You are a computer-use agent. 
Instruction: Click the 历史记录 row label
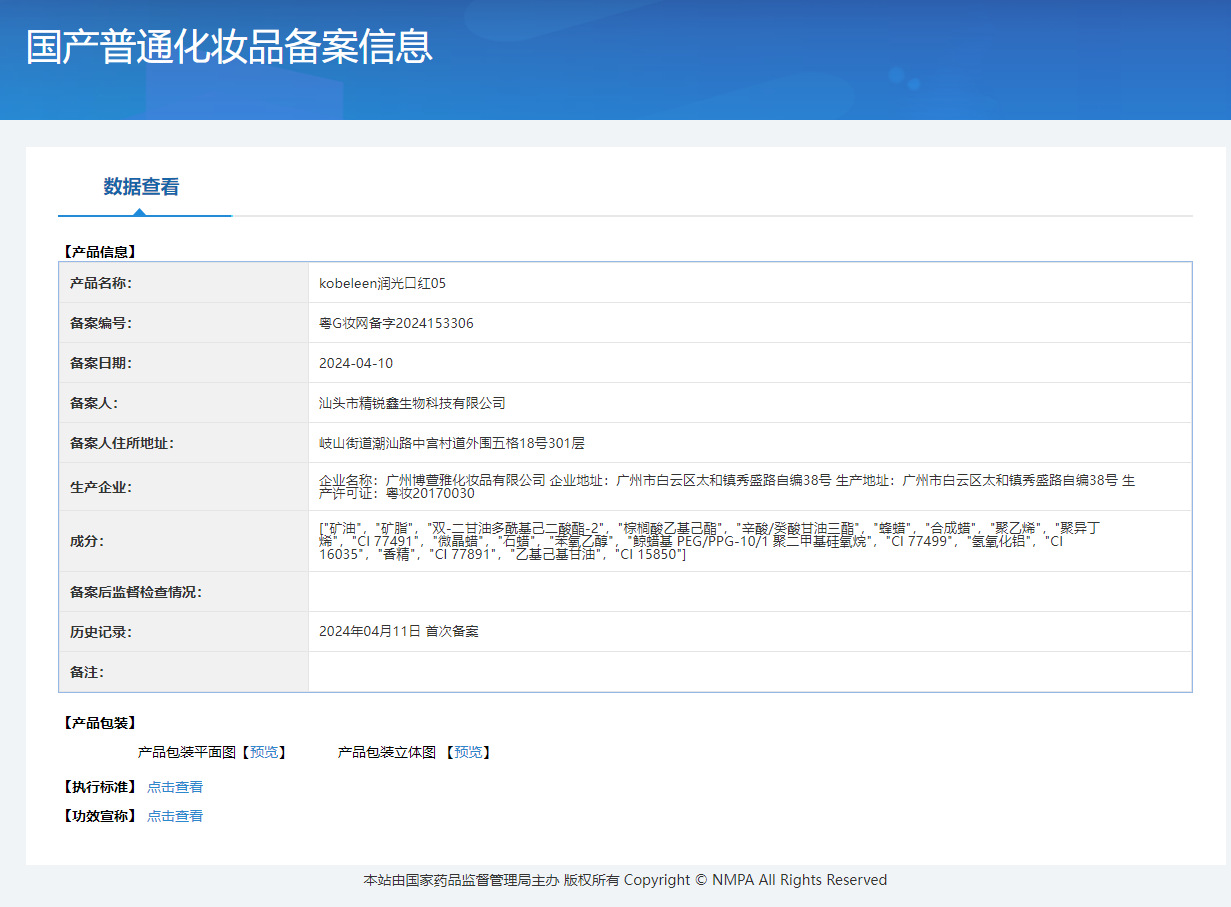pos(100,632)
